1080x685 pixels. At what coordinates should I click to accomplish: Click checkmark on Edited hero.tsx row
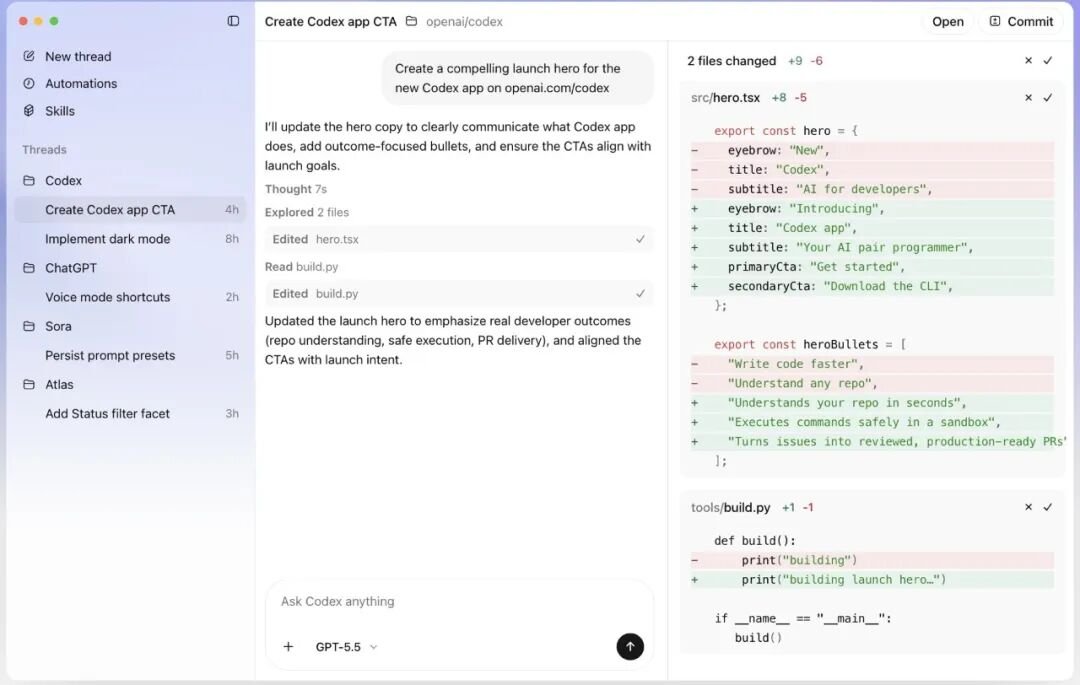point(641,239)
